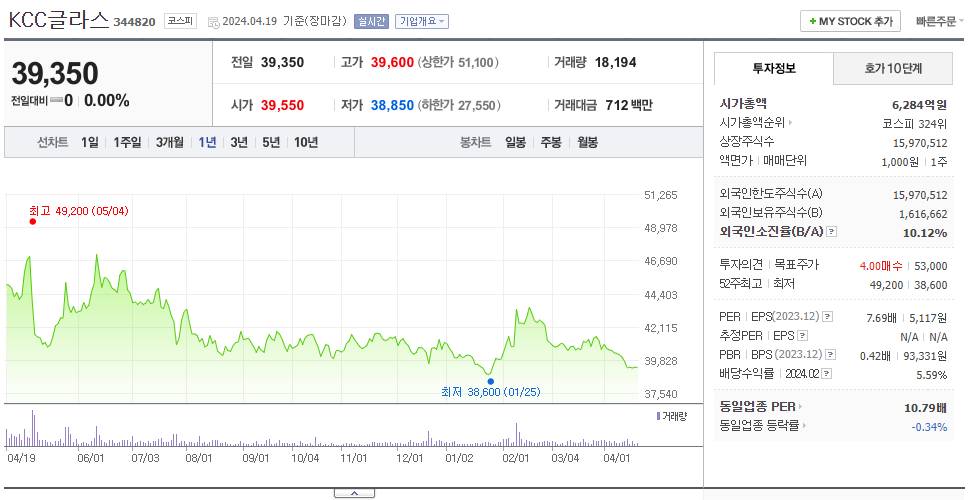
Task: Click the stock code 344820
Action: [x=135, y=22]
